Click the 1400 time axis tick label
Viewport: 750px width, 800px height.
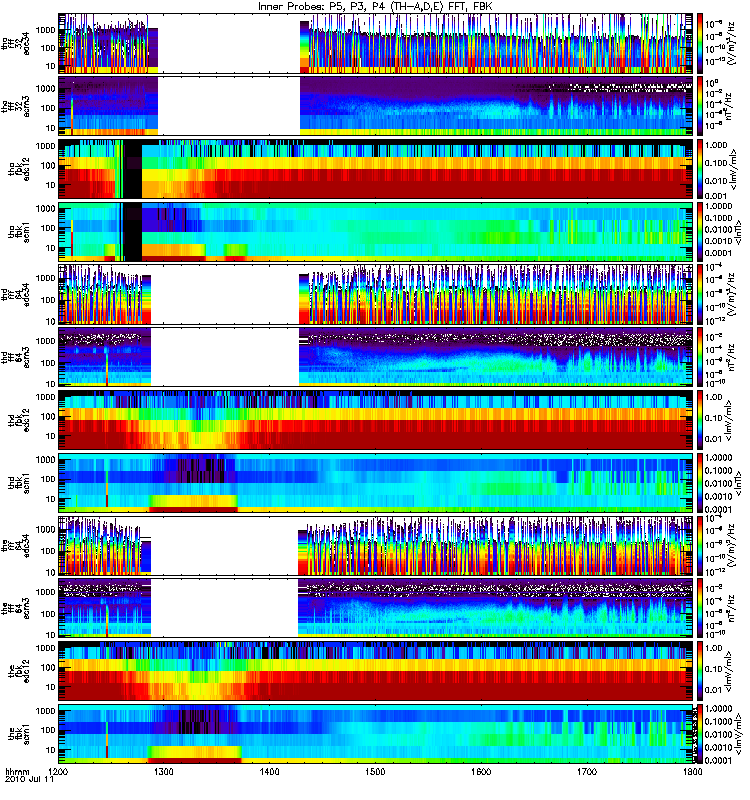(x=269, y=771)
